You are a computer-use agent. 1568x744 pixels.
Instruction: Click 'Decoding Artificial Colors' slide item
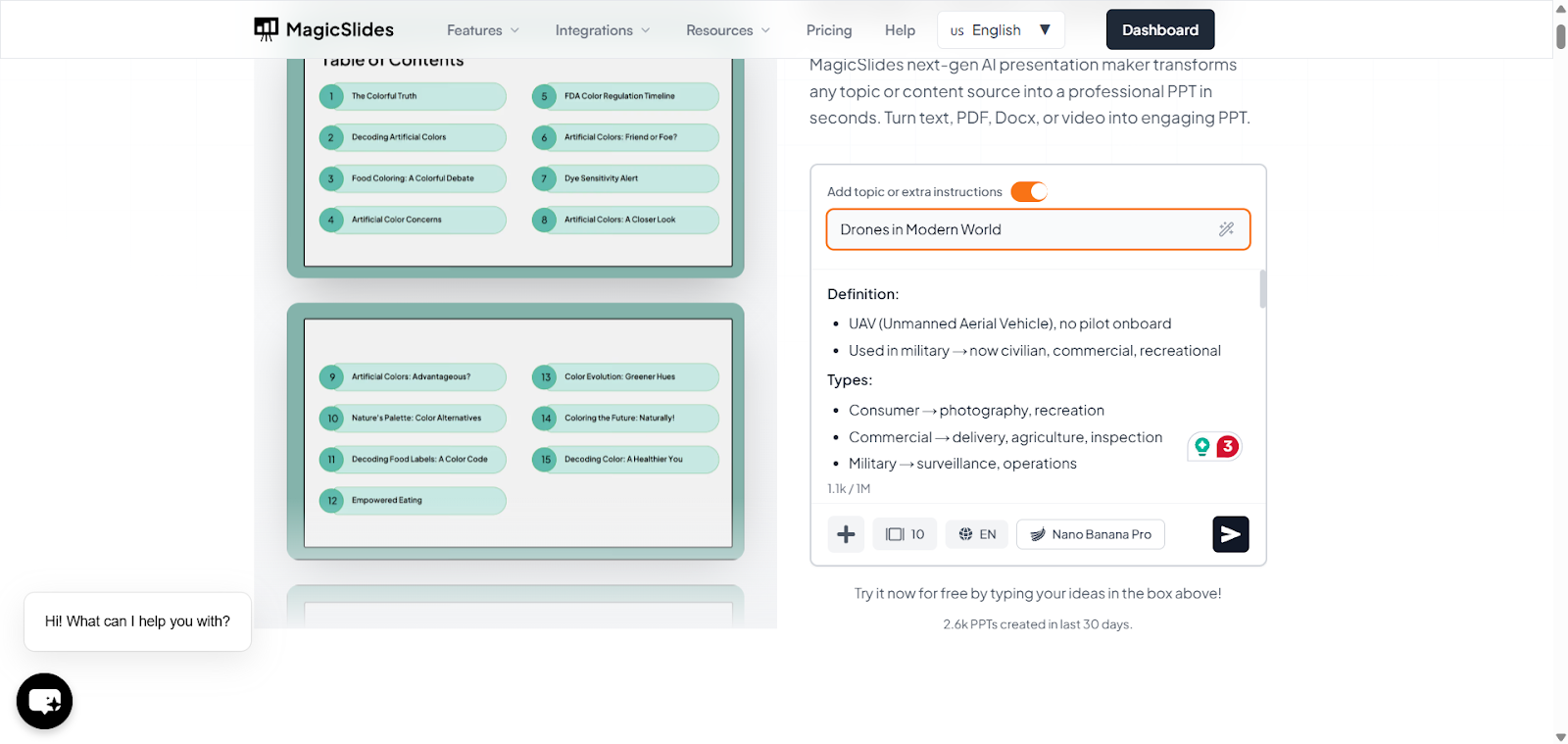[x=413, y=137]
